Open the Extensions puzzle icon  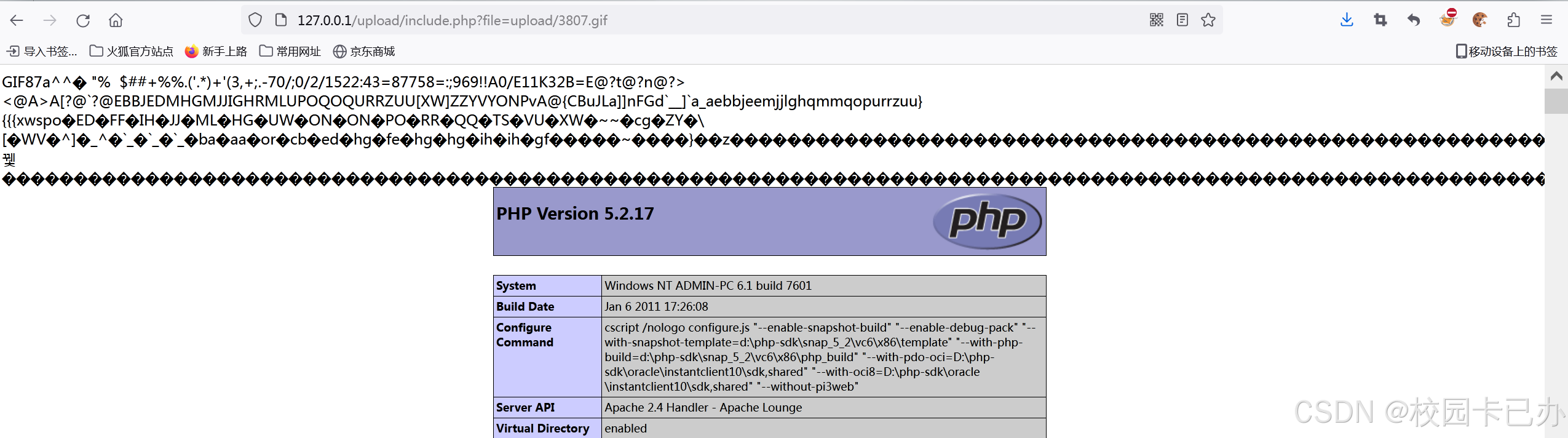point(1514,20)
